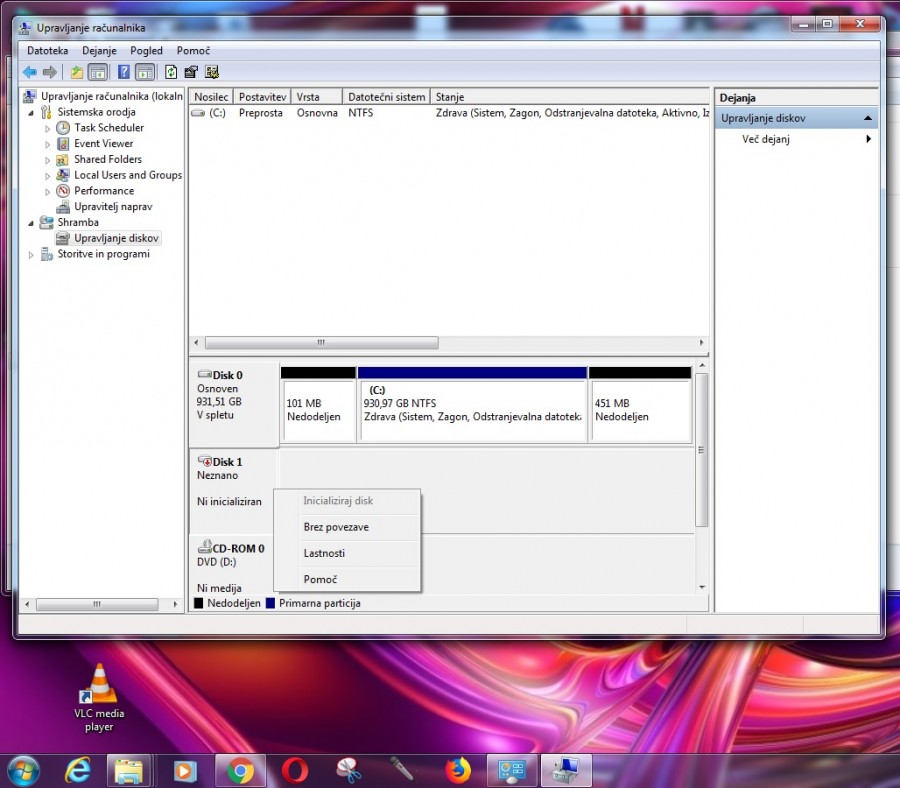Click the blue Back arrow in toolbar
900x788 pixels.
pos(30,72)
